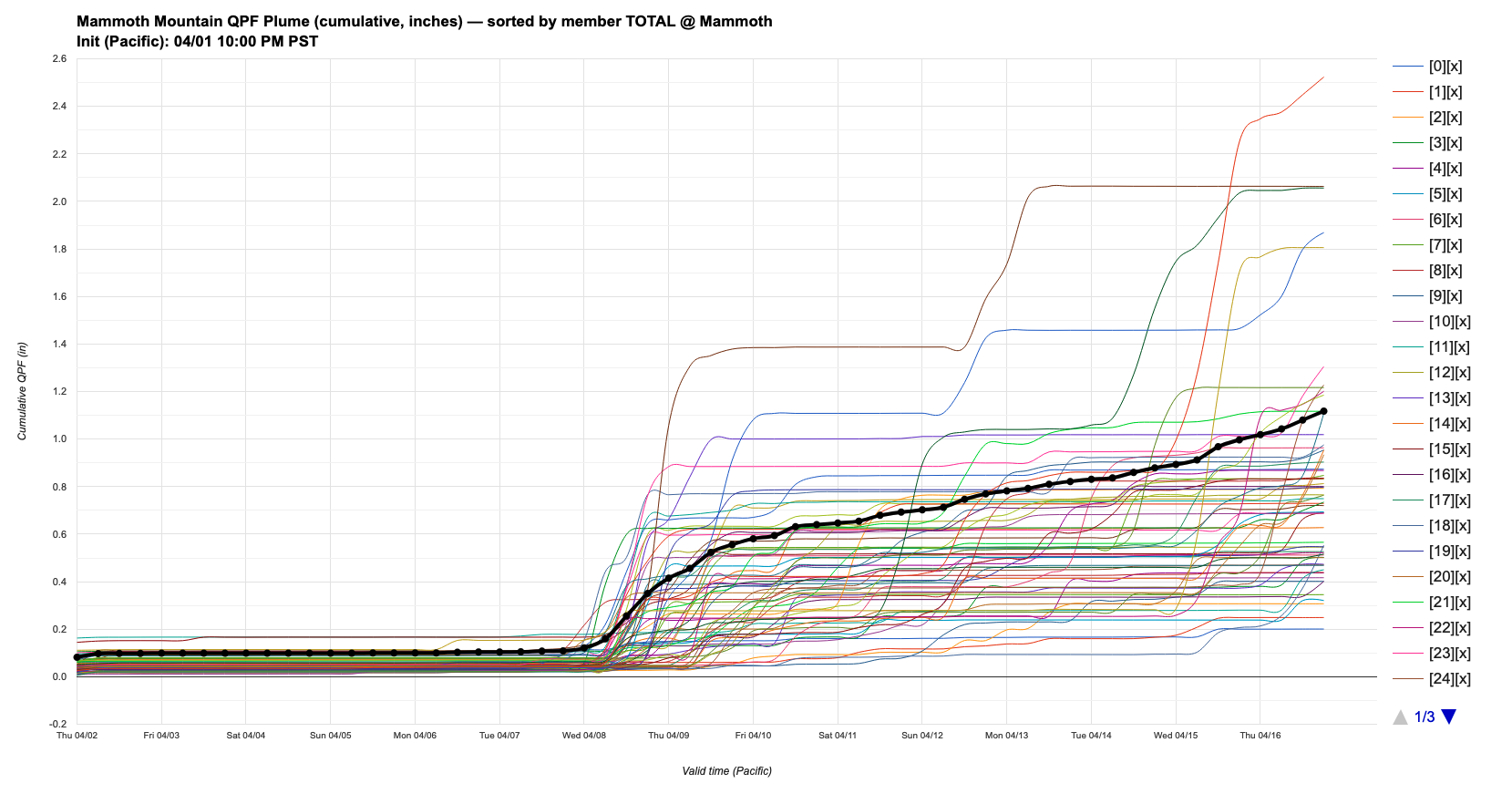Image resolution: width=1512 pixels, height=794 pixels.
Task: Select legend entry [6][x]
Action: pyautogui.click(x=1427, y=220)
